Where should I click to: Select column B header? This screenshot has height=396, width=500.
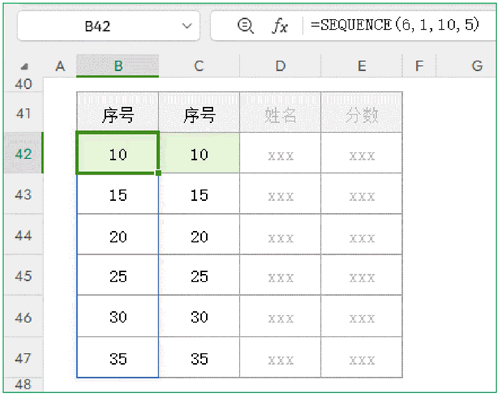tap(118, 66)
